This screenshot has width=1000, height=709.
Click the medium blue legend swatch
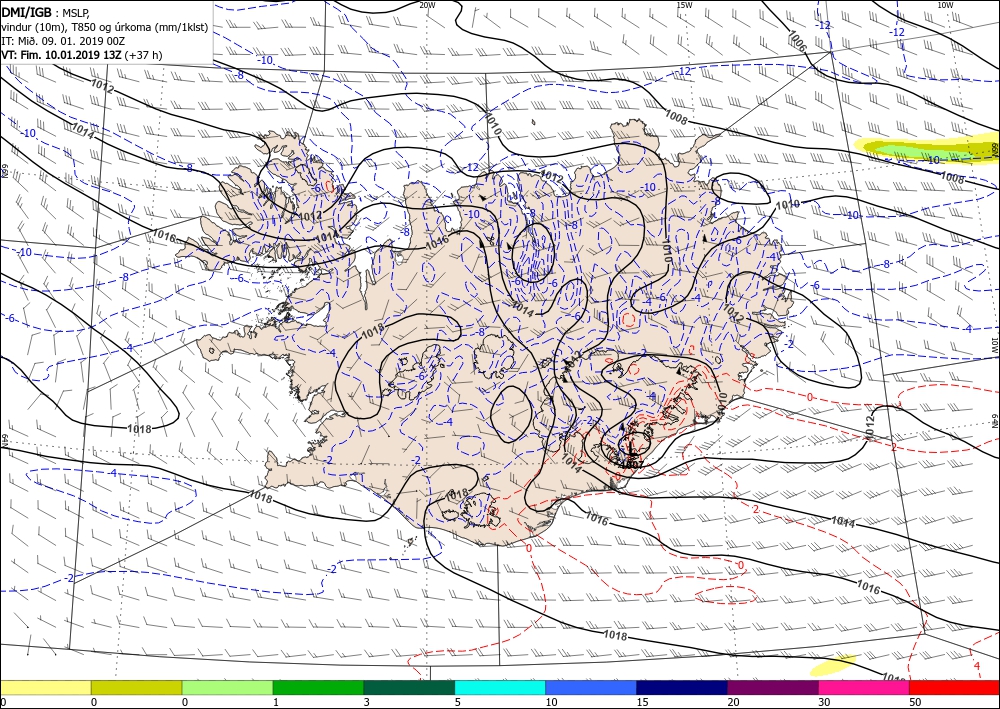click(591, 687)
